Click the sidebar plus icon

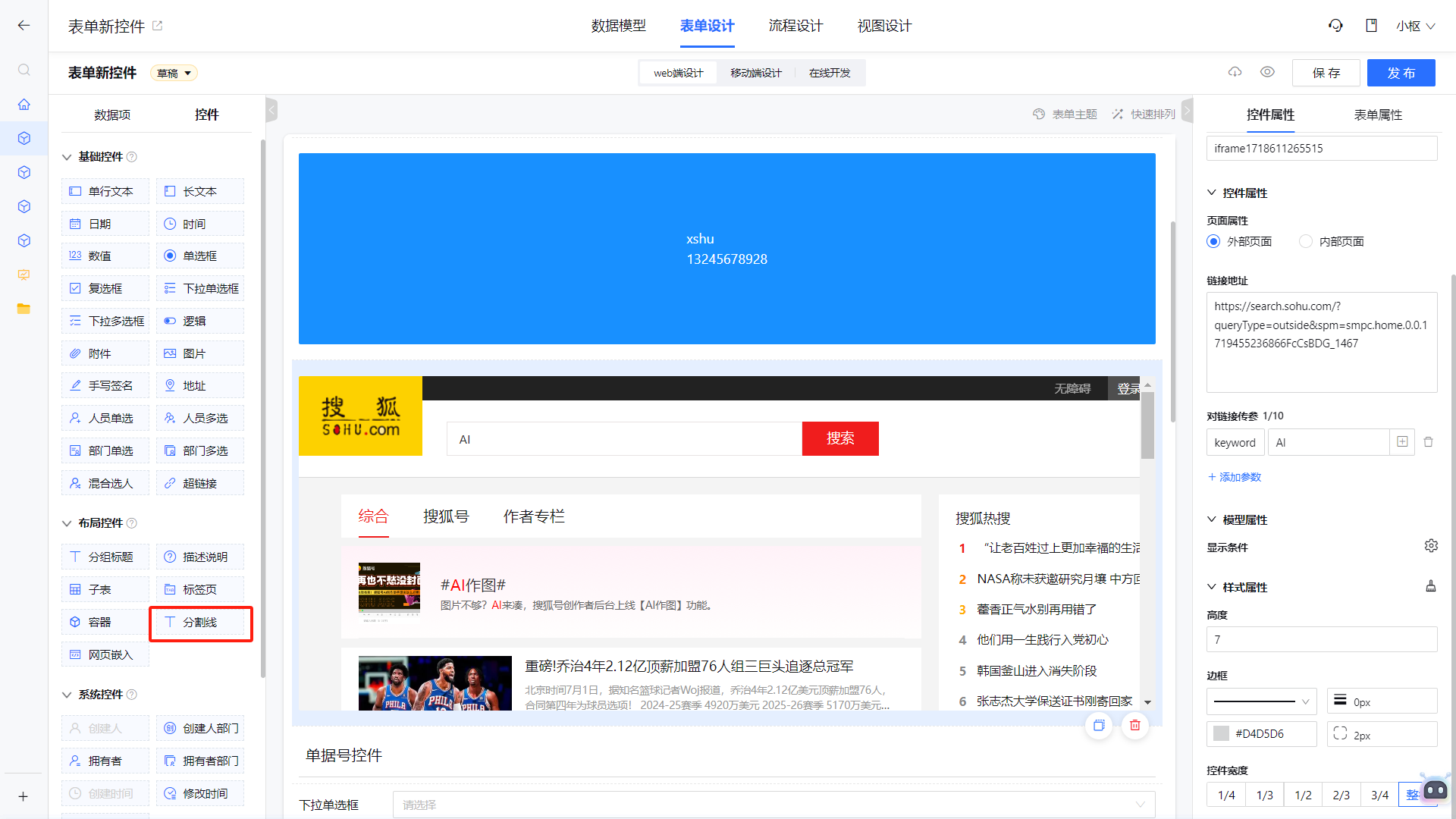[x=24, y=796]
